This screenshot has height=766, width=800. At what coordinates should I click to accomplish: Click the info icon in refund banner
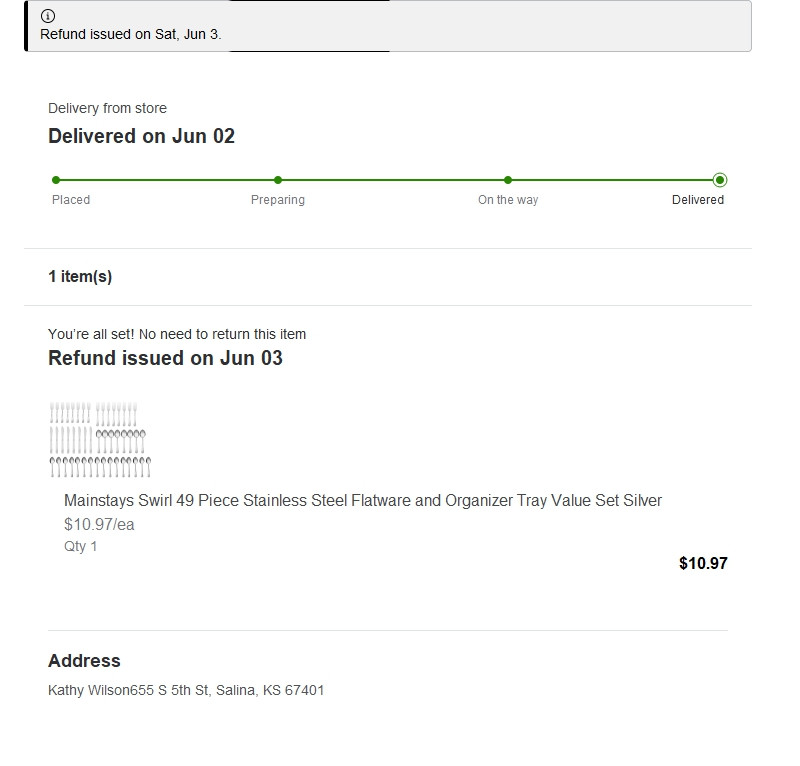(48, 16)
